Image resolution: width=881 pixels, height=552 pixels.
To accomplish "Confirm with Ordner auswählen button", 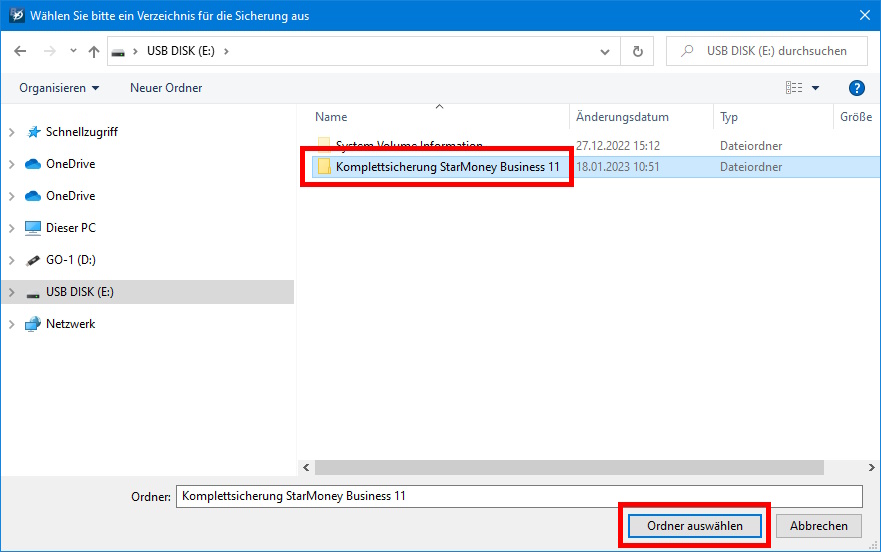I will (694, 526).
